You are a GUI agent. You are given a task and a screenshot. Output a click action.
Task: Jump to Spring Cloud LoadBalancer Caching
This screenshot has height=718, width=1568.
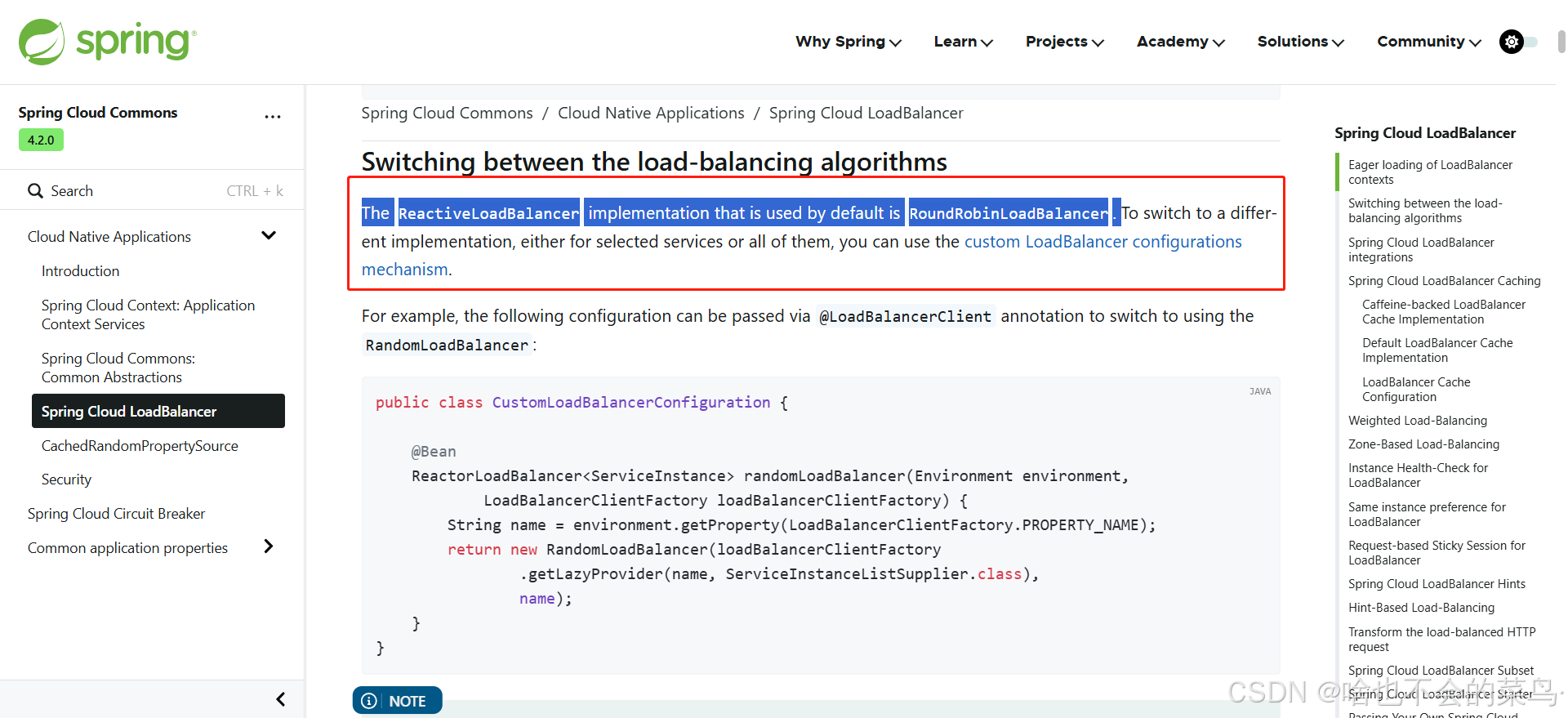(x=1444, y=281)
